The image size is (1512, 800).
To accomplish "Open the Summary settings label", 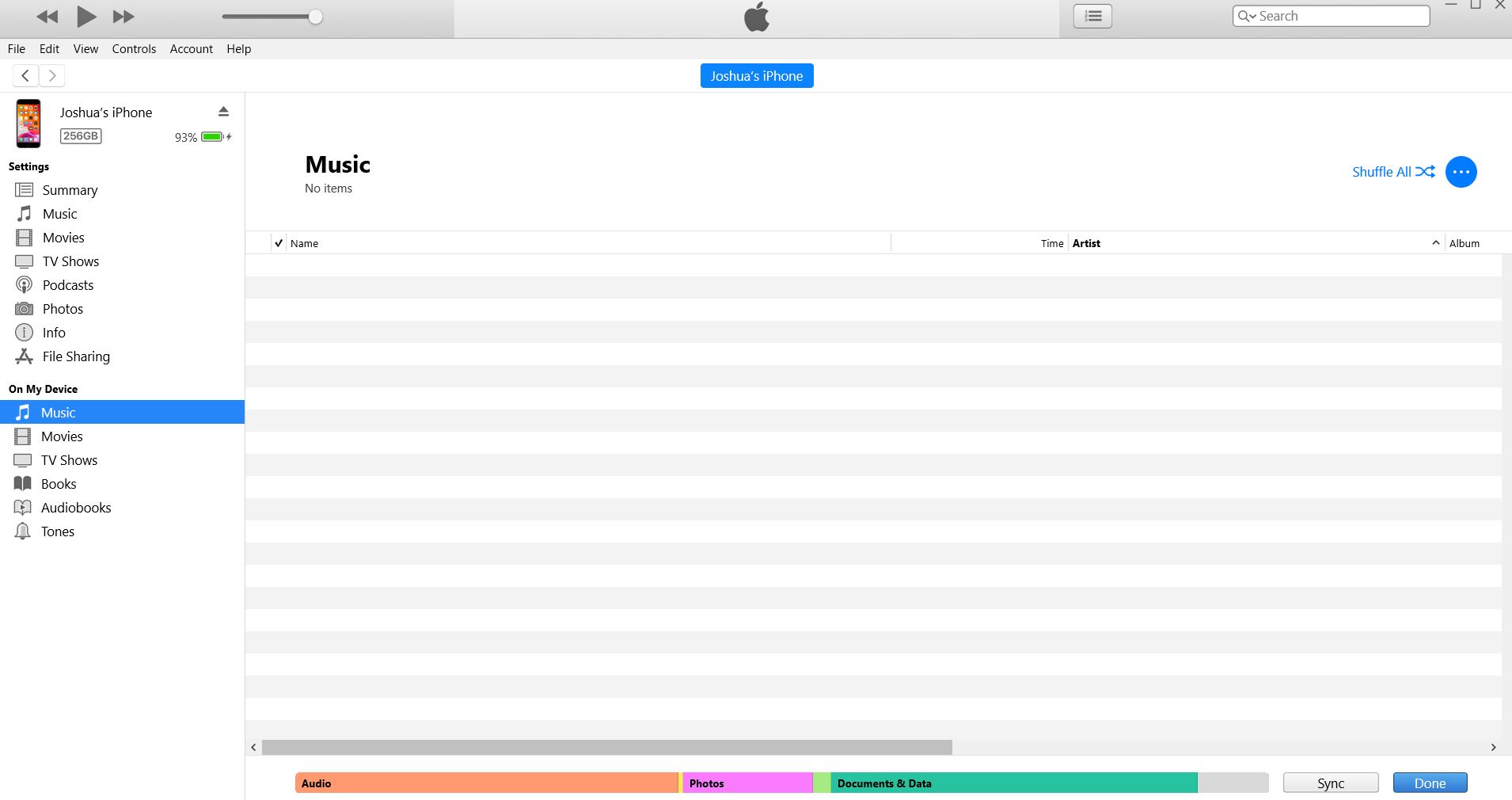I will pyautogui.click(x=70, y=190).
